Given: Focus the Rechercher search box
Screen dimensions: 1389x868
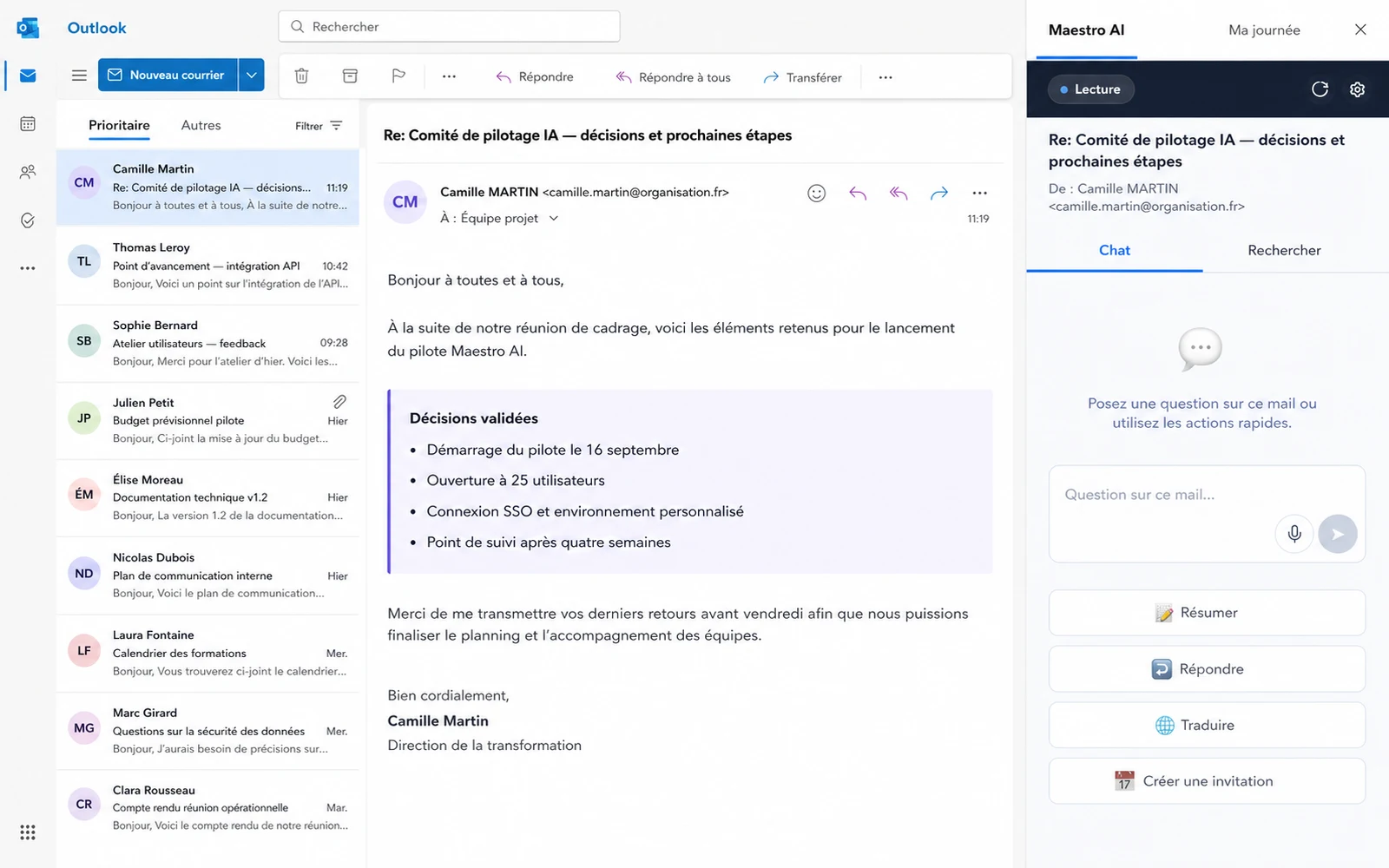Looking at the screenshot, I should (449, 27).
